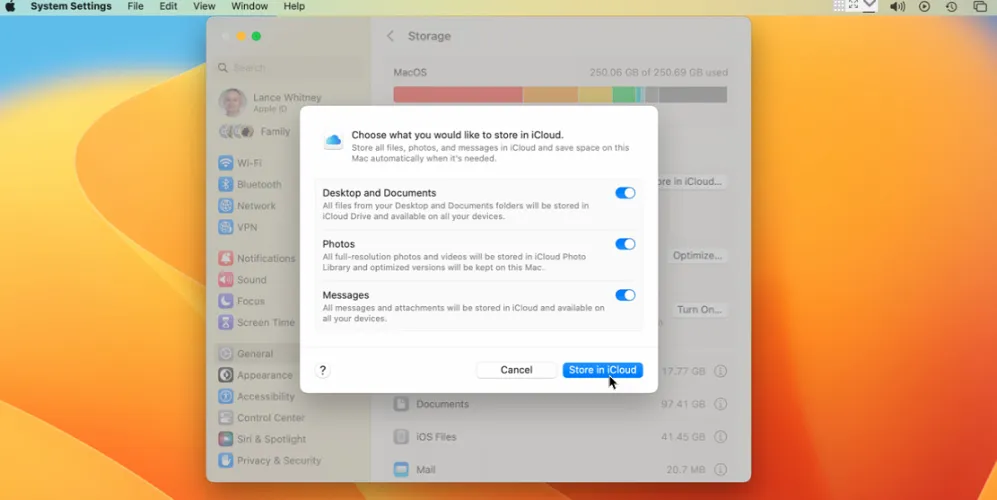997x500 pixels.
Task: Click the Store in iCloud button
Action: (x=602, y=370)
